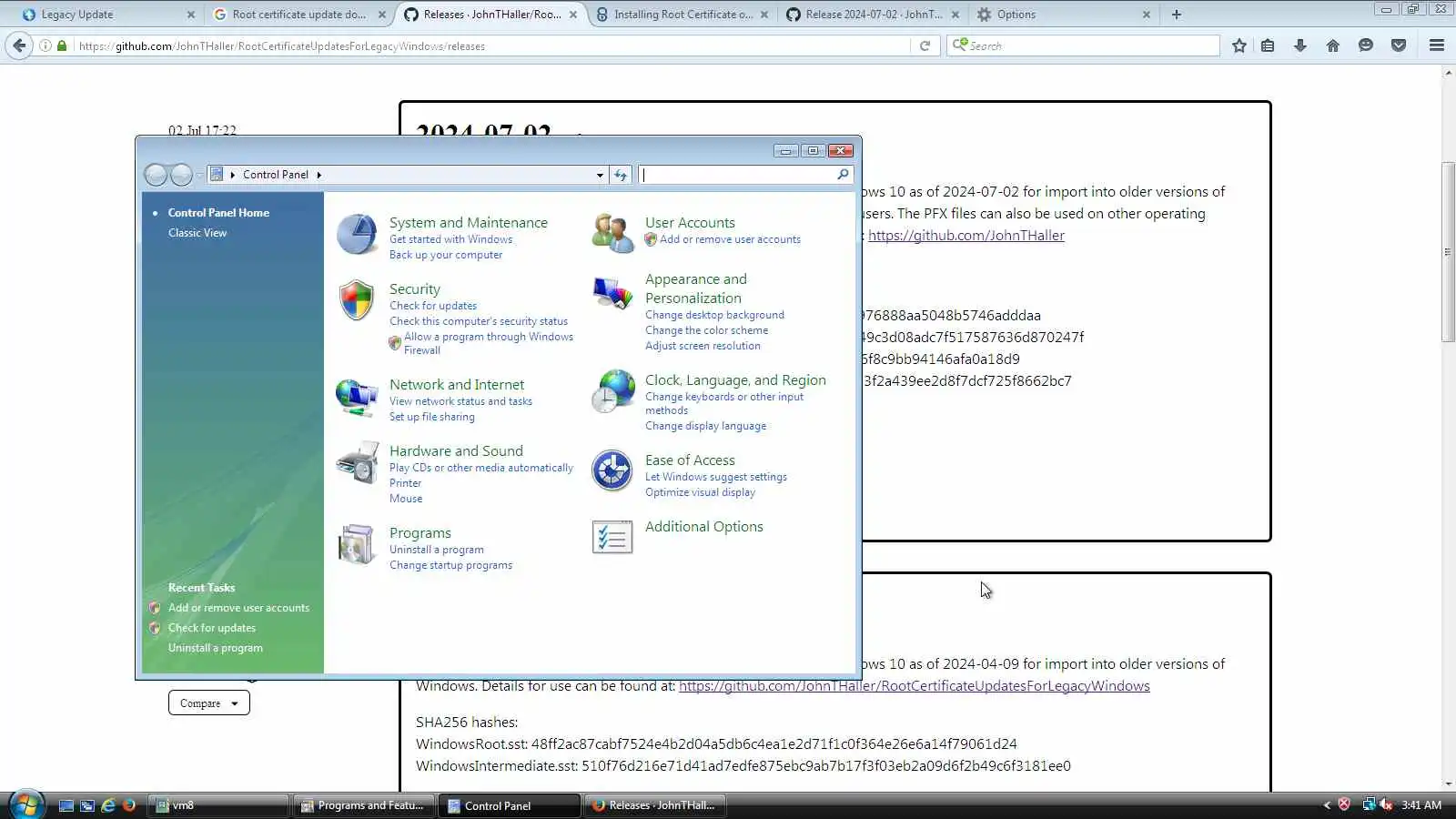Screen dimensions: 1456x819
Task: Launch Internet Explorer from Quick Launch
Action: click(x=108, y=805)
